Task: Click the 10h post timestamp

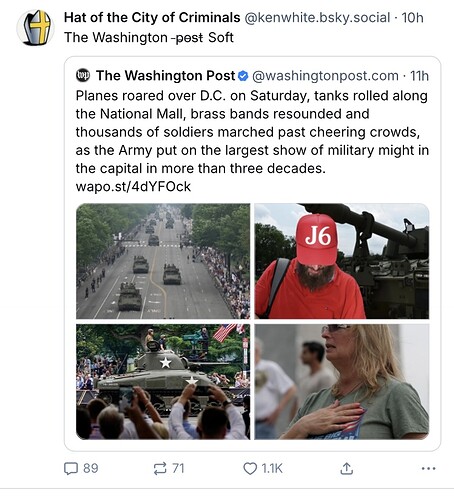Action: point(412,17)
